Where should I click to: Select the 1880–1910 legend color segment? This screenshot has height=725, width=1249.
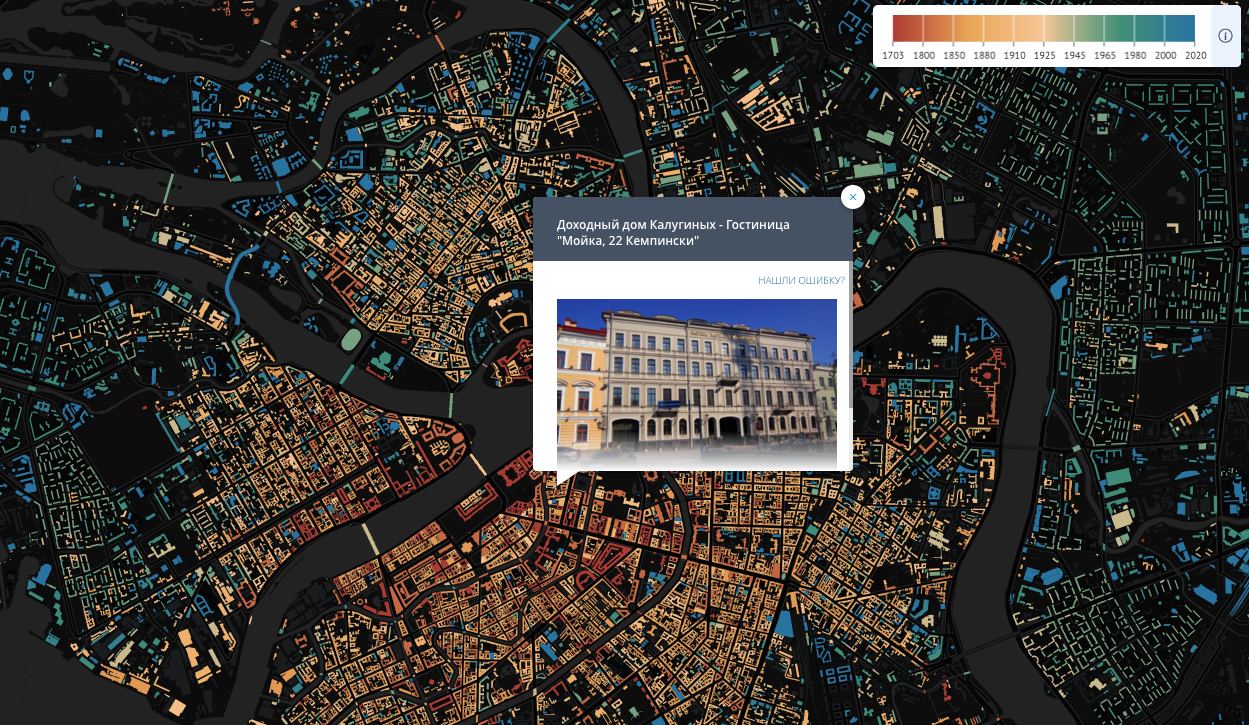(x=998, y=28)
